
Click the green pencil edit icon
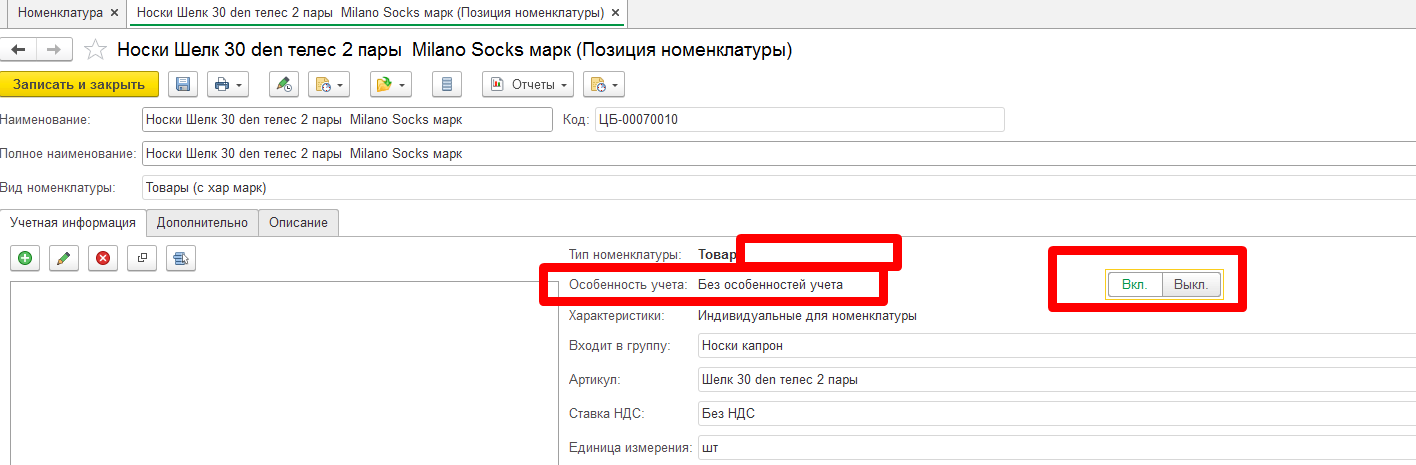pos(64,258)
